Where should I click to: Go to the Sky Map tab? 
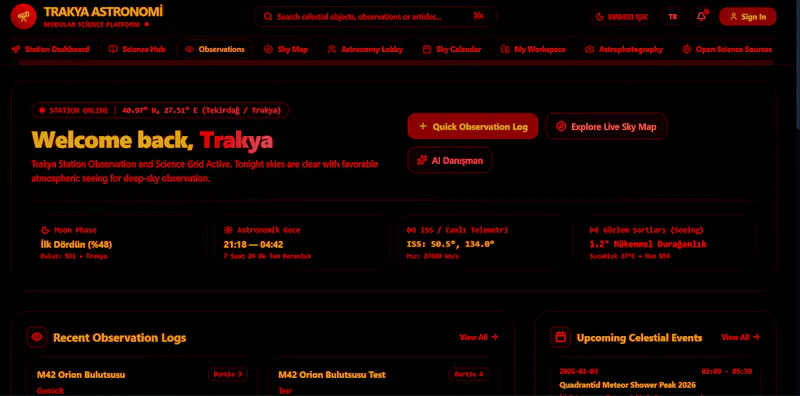click(286, 50)
